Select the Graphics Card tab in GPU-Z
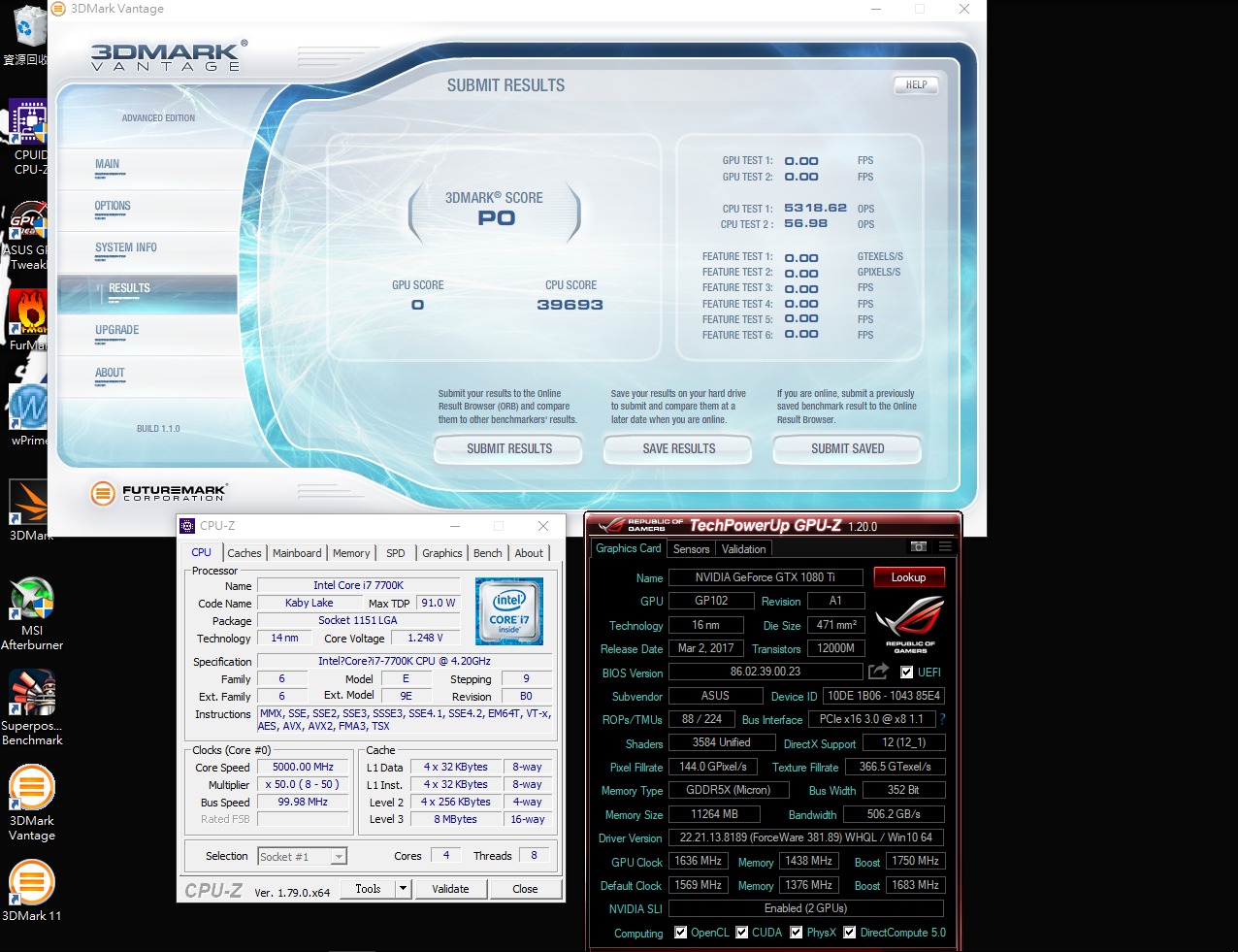1238x952 pixels. tap(629, 548)
